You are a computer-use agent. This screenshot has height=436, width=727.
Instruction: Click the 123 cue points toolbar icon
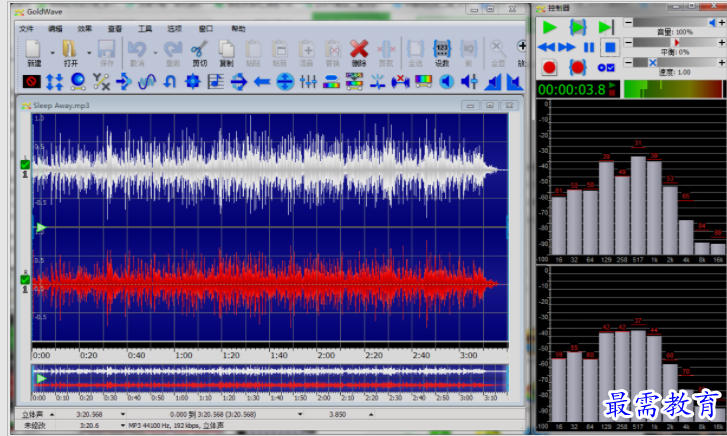(442, 49)
